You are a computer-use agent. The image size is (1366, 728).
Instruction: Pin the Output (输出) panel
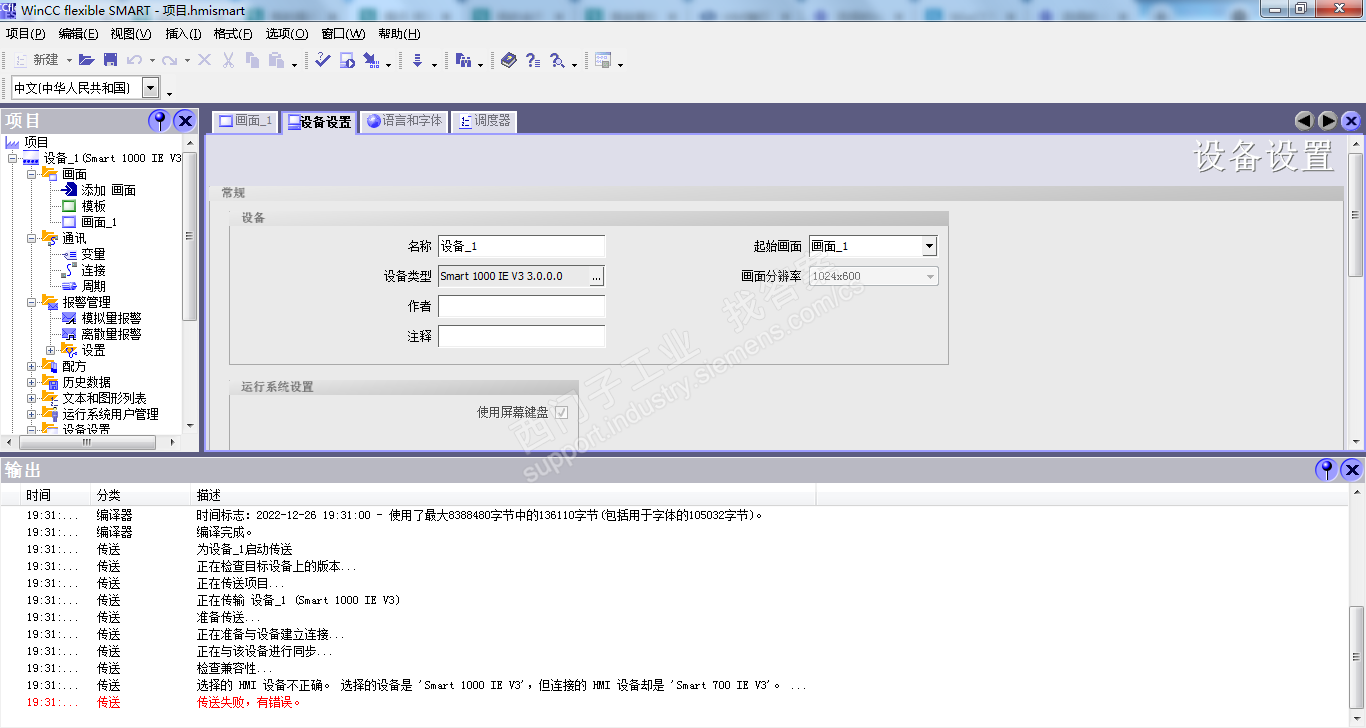tap(1326, 469)
